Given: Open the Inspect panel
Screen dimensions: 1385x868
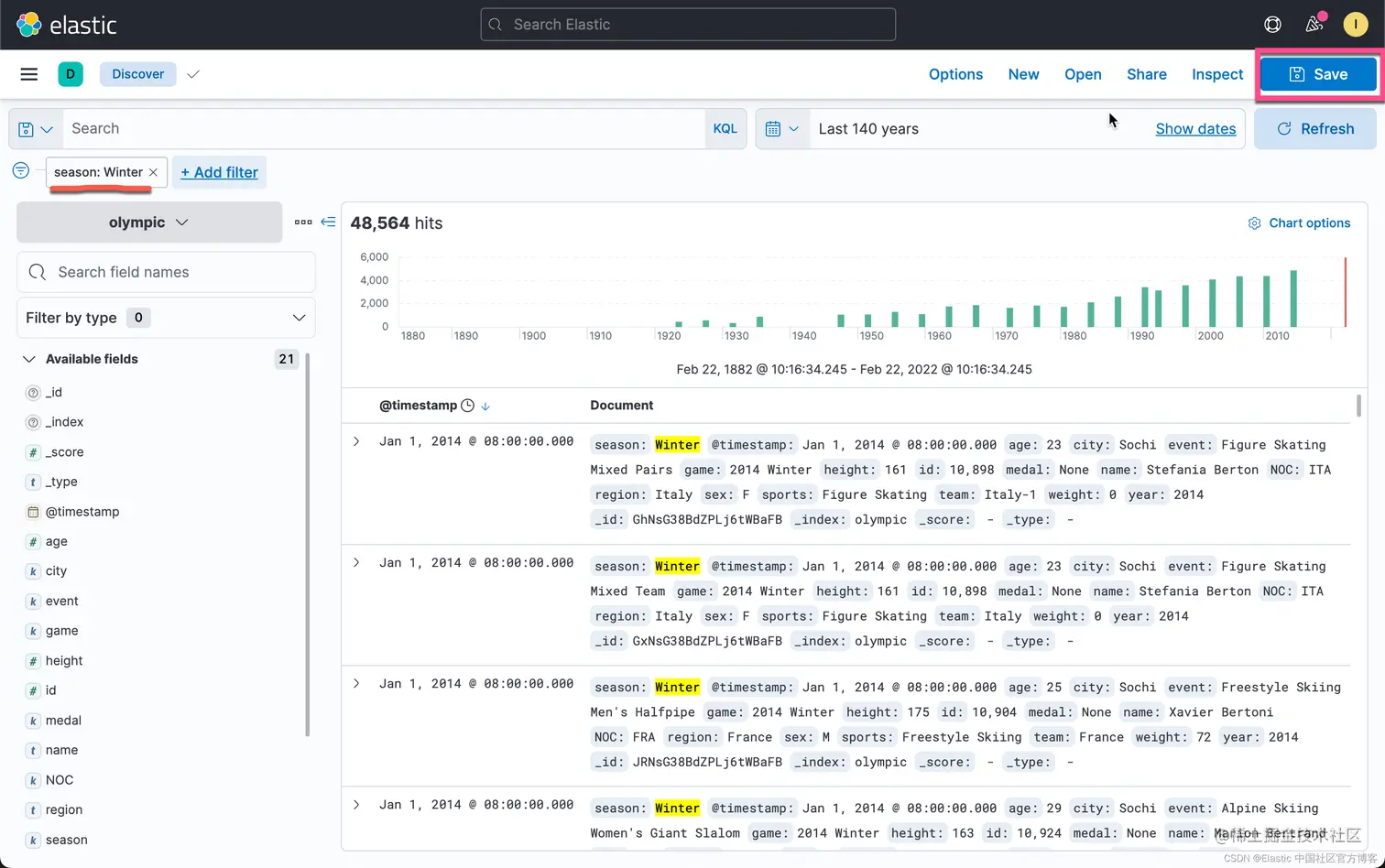Looking at the screenshot, I should coord(1217,74).
